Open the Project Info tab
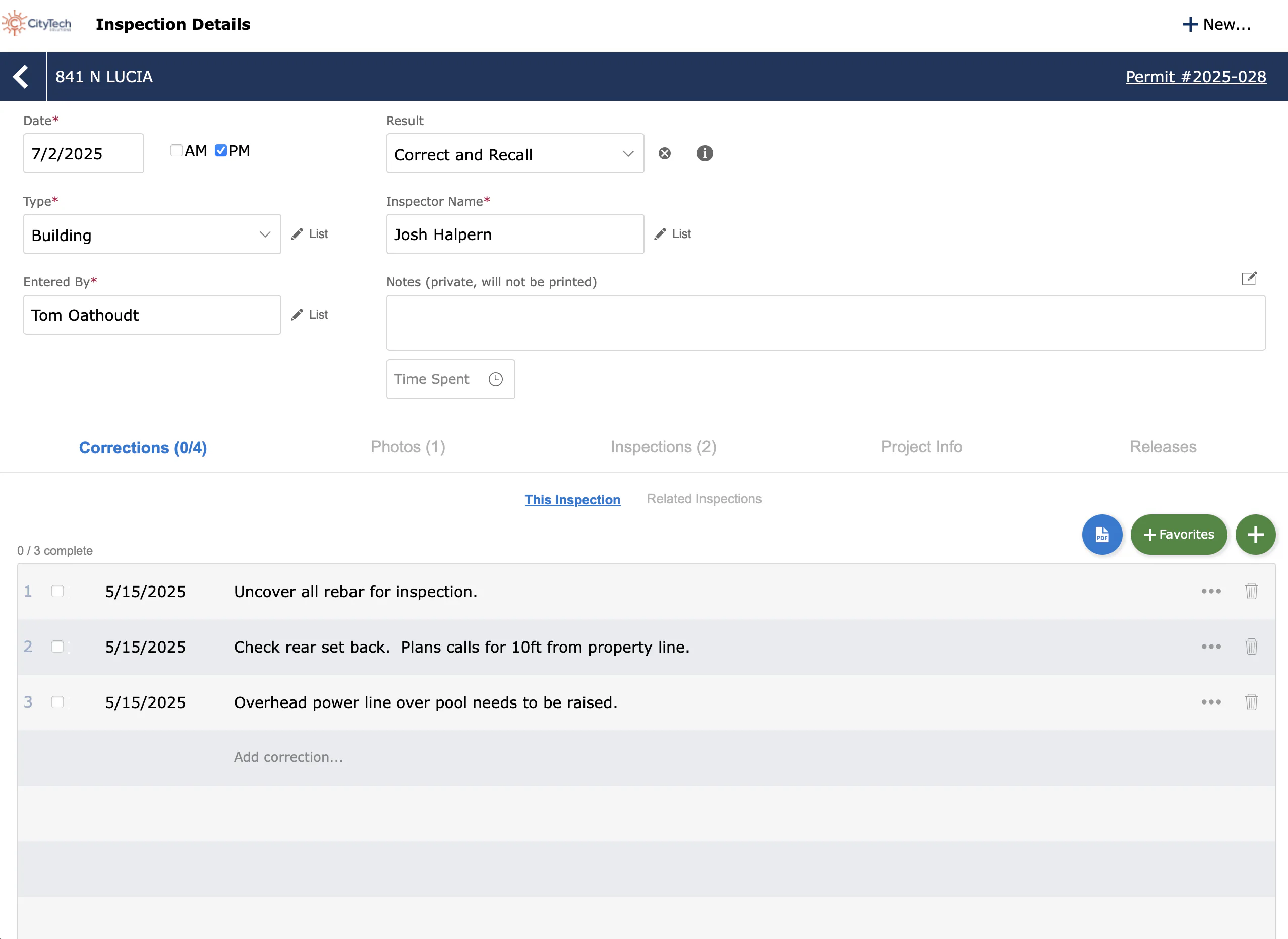 click(921, 447)
